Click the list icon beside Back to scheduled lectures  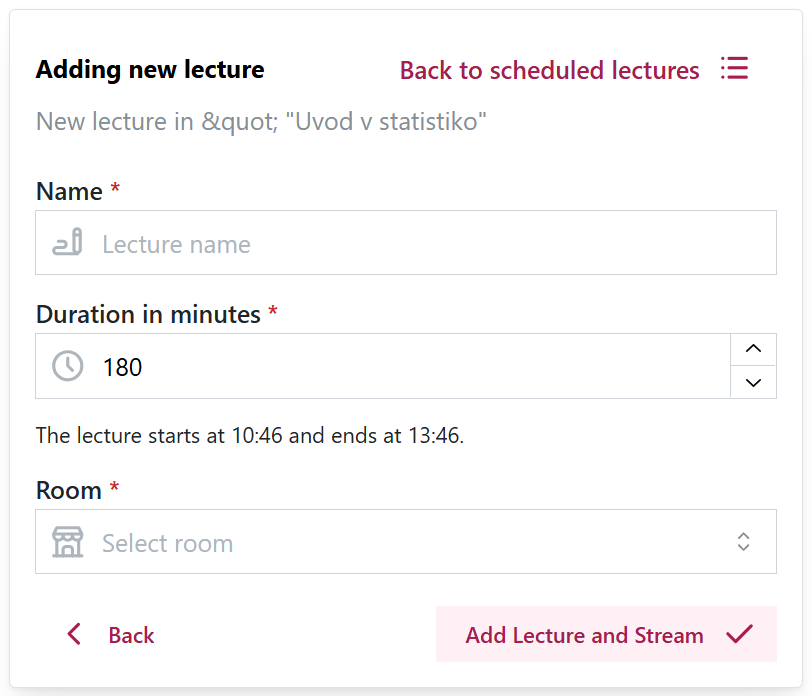pos(734,68)
